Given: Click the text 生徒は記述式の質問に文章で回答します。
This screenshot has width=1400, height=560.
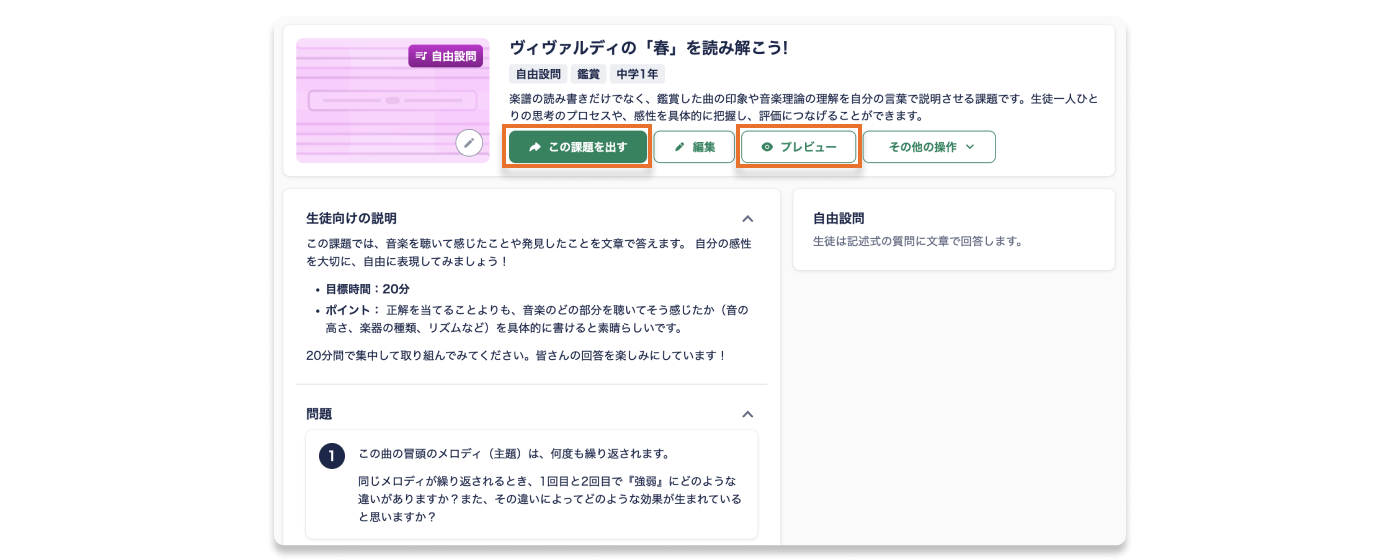Looking at the screenshot, I should (917, 241).
